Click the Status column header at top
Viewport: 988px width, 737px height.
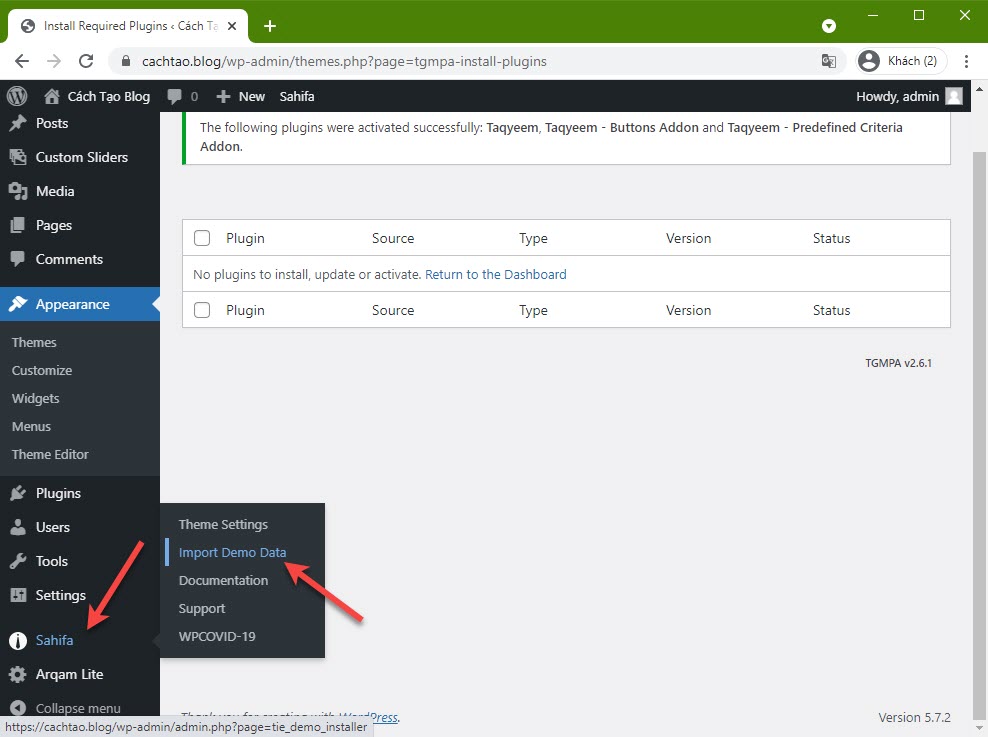[831, 238]
